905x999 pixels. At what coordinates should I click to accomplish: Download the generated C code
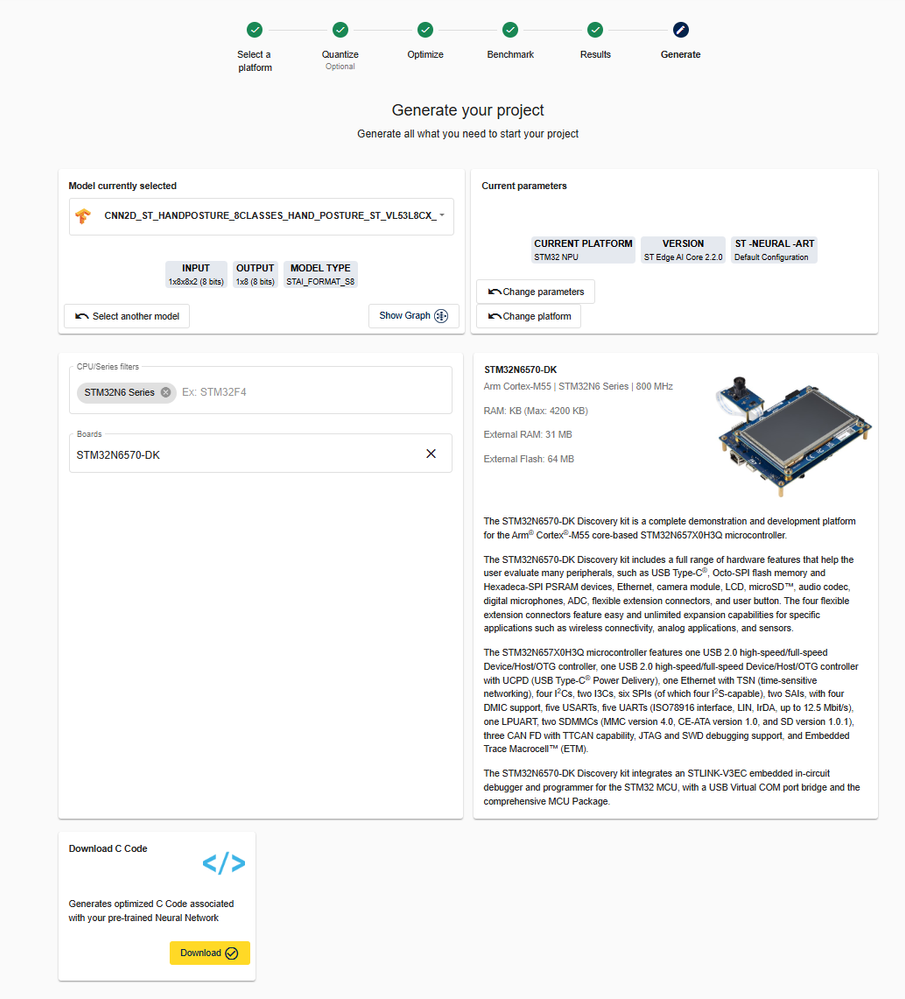pyautogui.click(x=210, y=953)
